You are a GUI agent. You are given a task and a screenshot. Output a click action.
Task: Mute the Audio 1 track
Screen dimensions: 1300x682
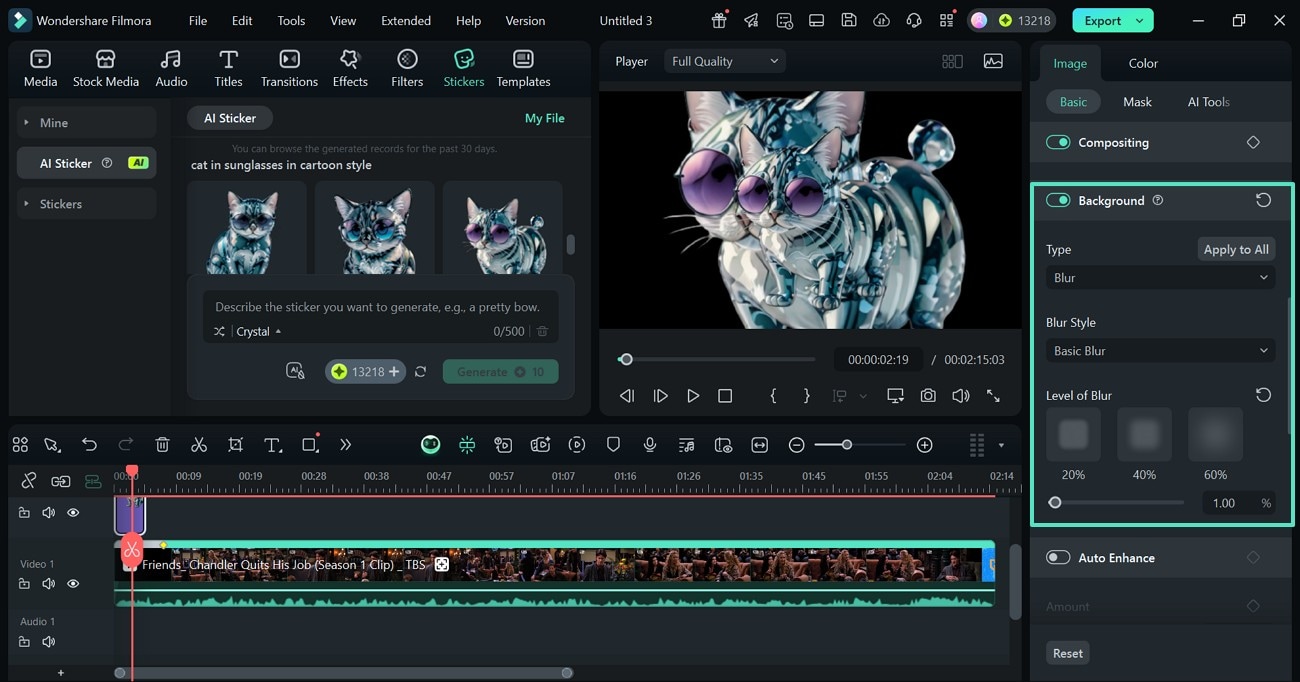pyautogui.click(x=48, y=641)
